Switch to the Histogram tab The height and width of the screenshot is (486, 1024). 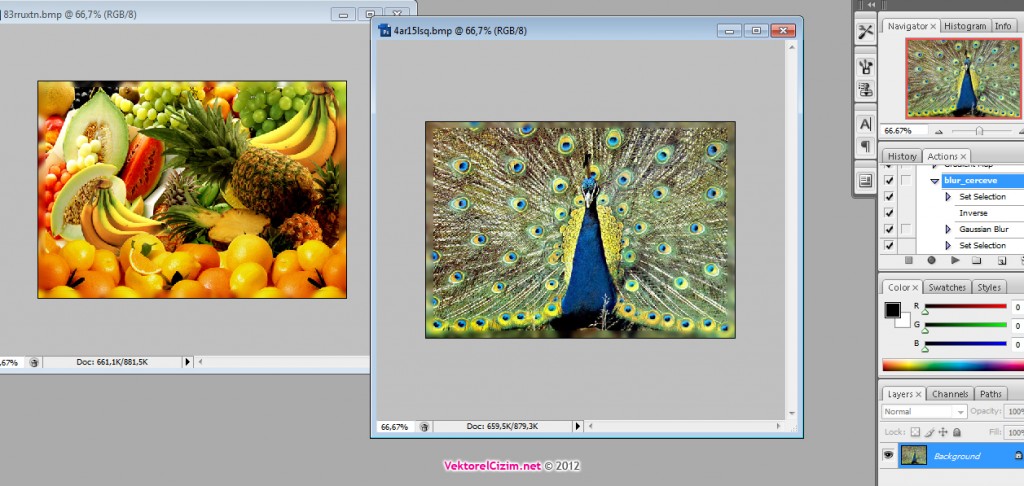[964, 26]
